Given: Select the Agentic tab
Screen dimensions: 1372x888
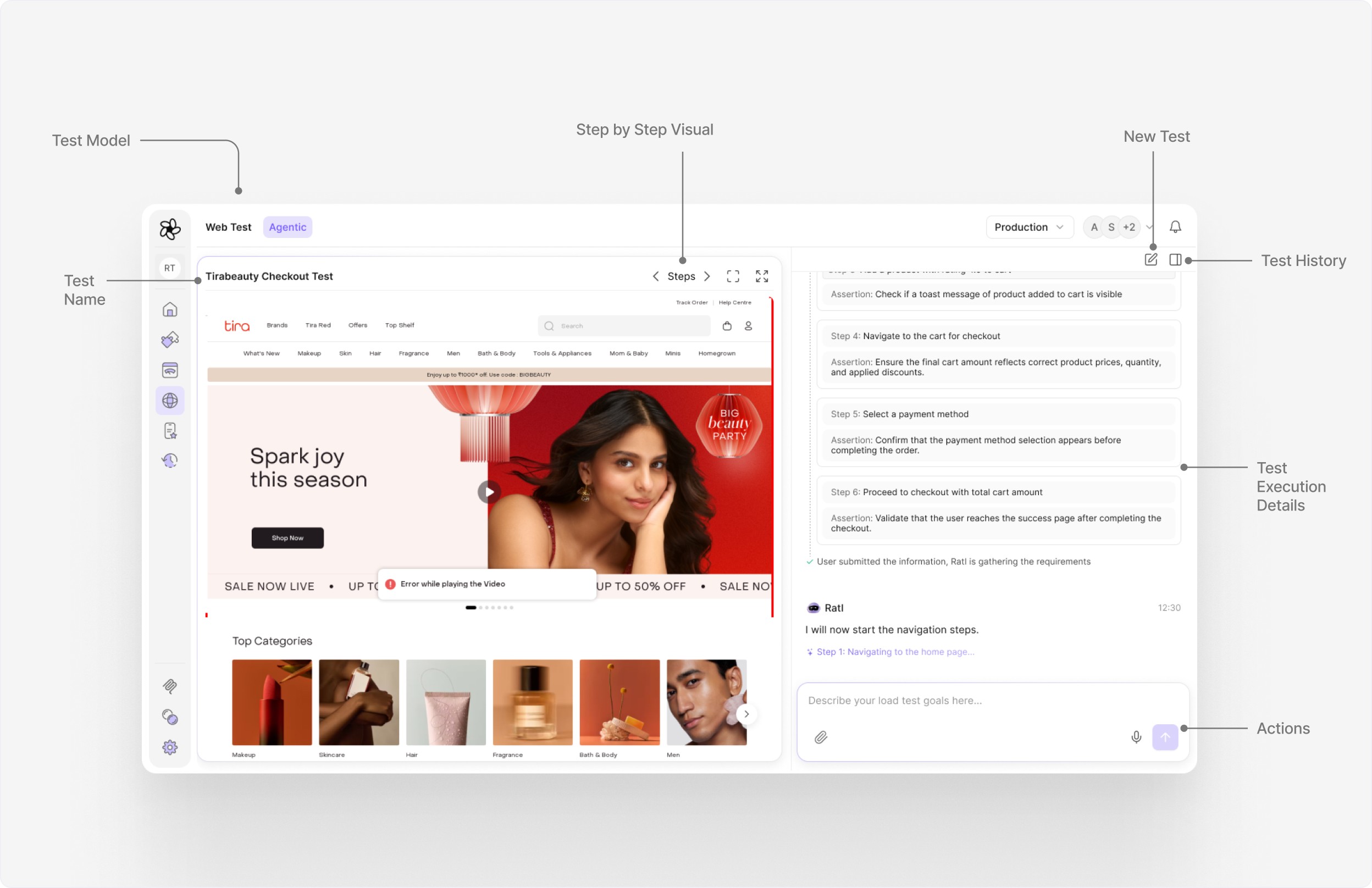Looking at the screenshot, I should point(287,227).
